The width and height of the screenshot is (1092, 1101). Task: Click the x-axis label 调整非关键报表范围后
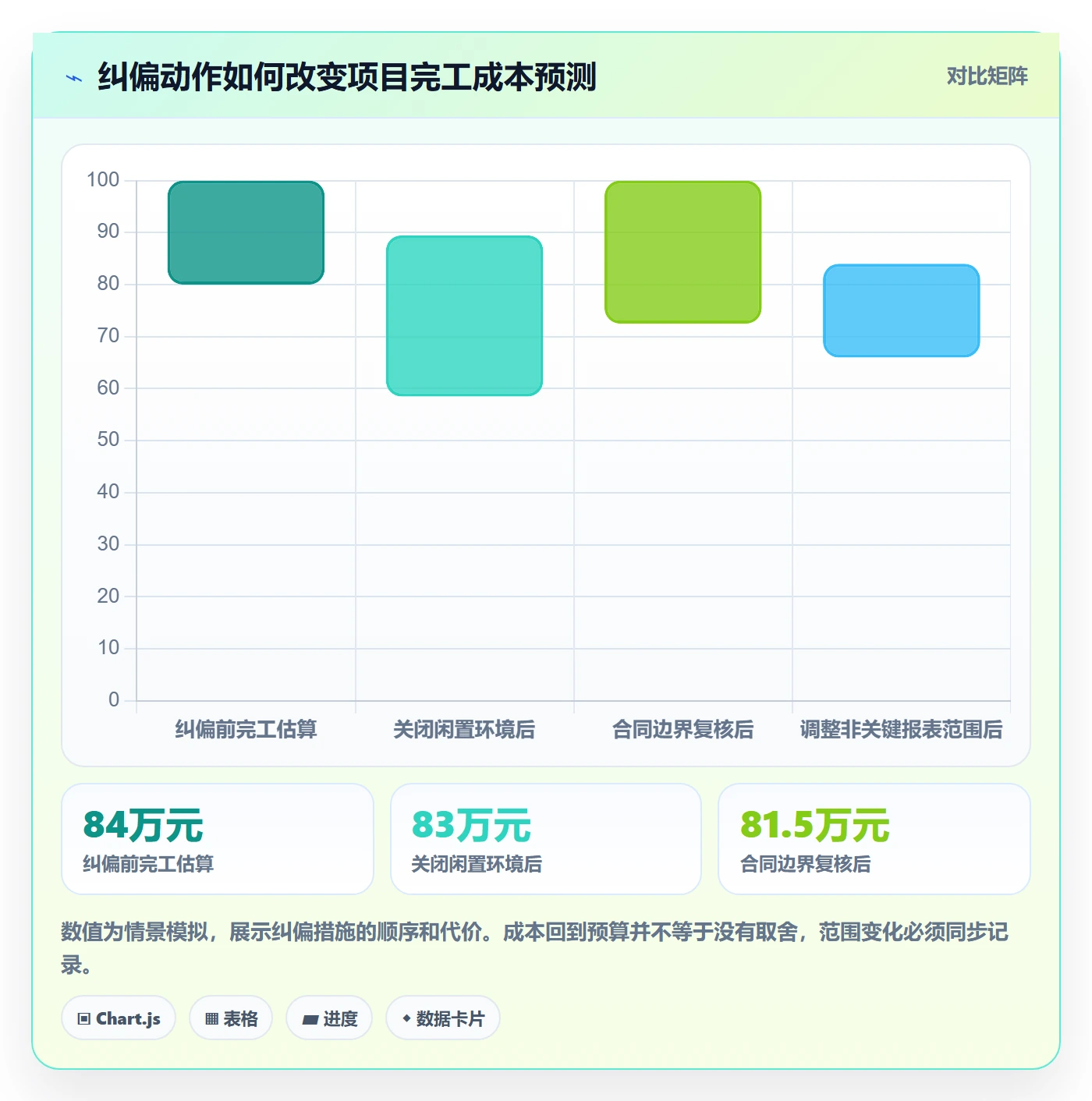click(x=901, y=730)
